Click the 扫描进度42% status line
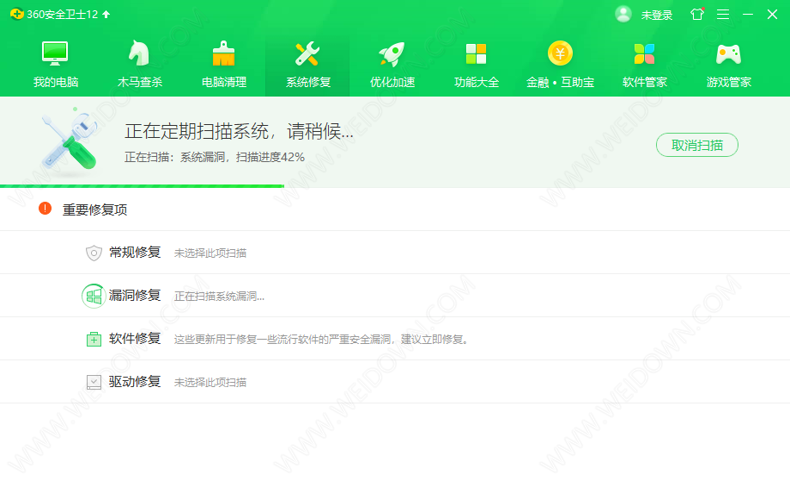This screenshot has height=500, width=790. tap(215, 157)
